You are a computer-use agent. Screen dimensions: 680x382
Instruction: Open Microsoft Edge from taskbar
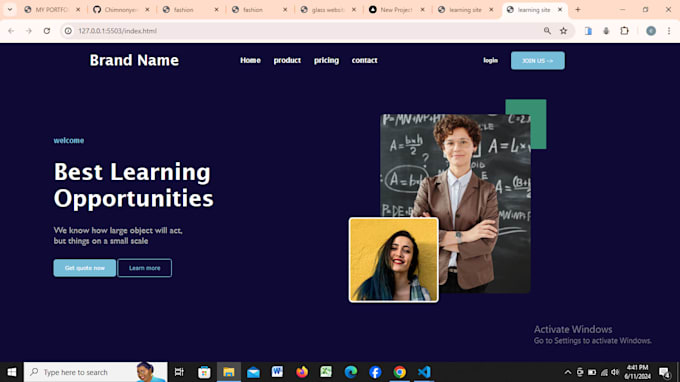(351, 372)
